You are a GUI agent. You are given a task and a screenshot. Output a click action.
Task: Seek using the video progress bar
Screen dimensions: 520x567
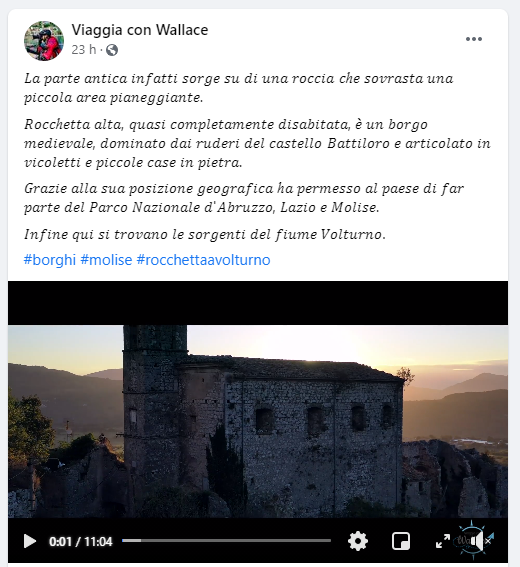pyautogui.click(x=226, y=541)
